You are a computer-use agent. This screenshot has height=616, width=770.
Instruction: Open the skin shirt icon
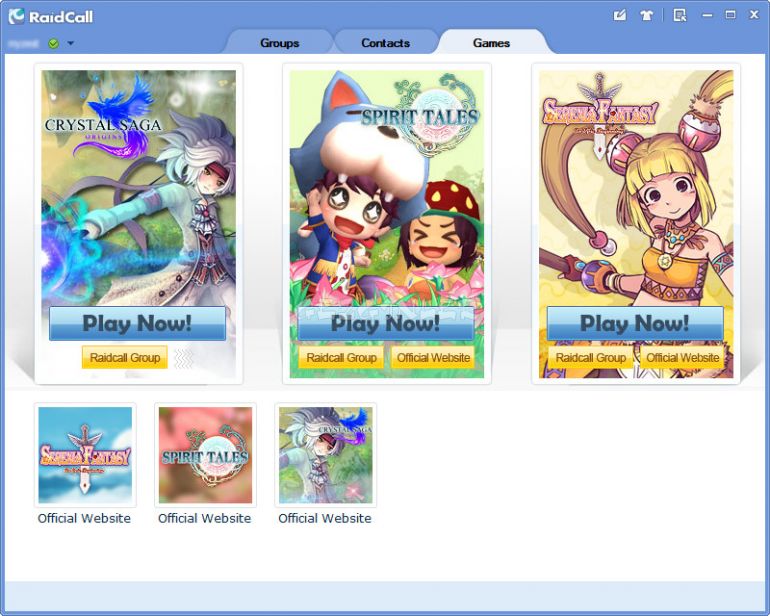(x=647, y=15)
